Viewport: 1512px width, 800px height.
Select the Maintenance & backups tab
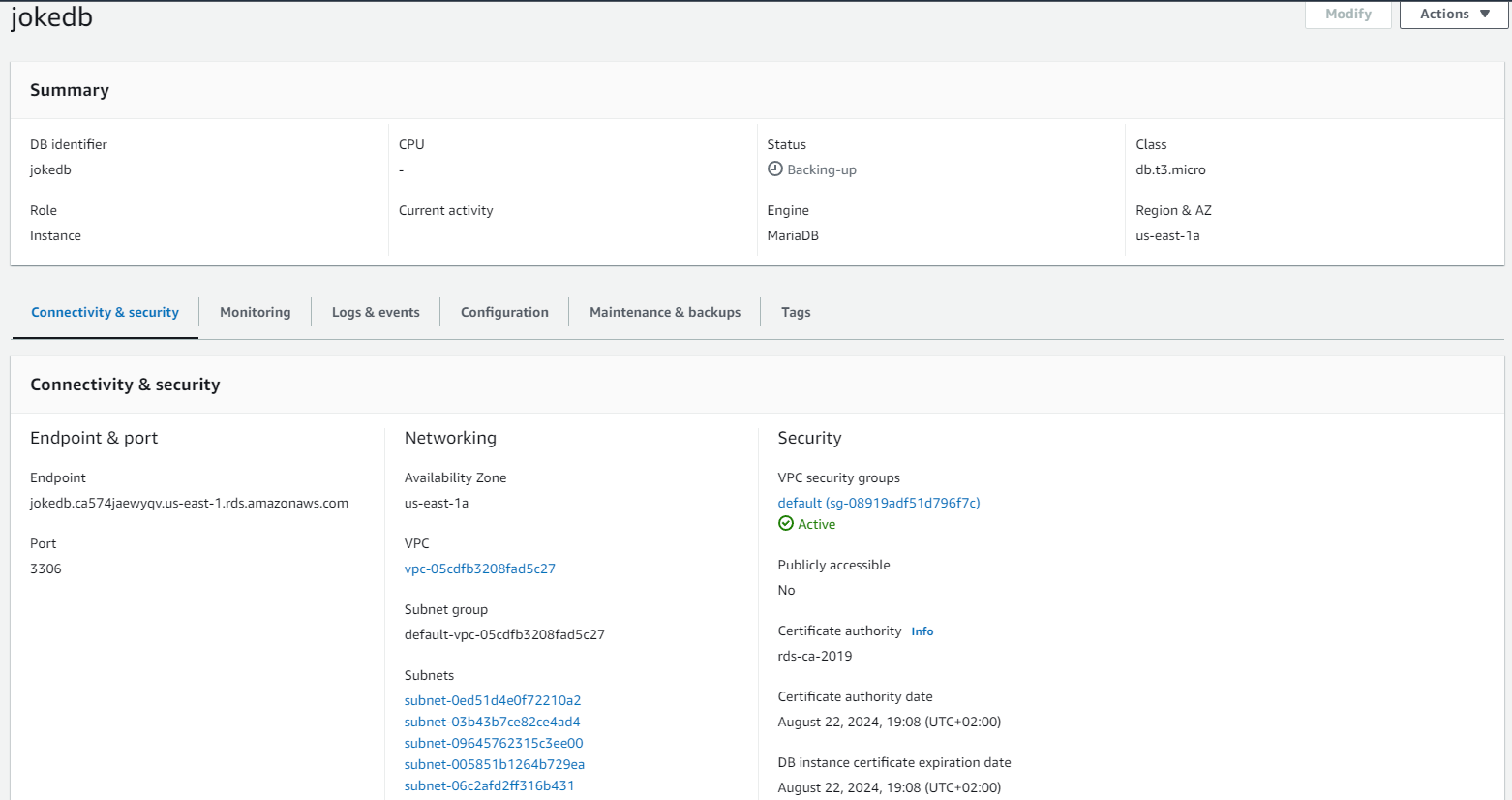[665, 312]
